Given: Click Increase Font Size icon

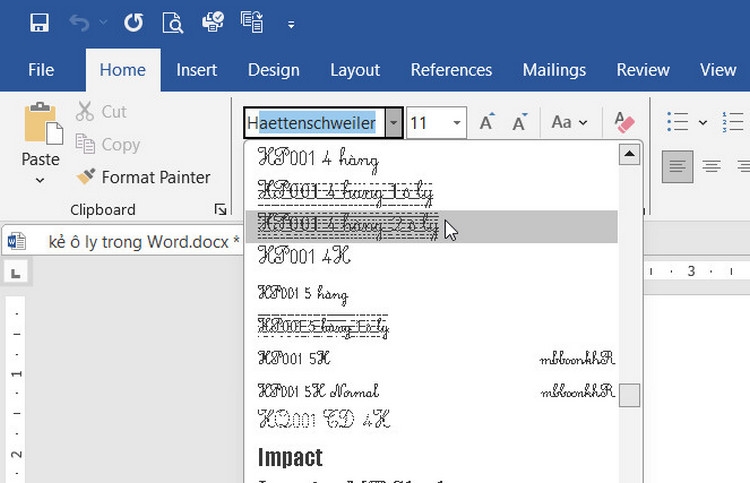Looking at the screenshot, I should pos(487,122).
